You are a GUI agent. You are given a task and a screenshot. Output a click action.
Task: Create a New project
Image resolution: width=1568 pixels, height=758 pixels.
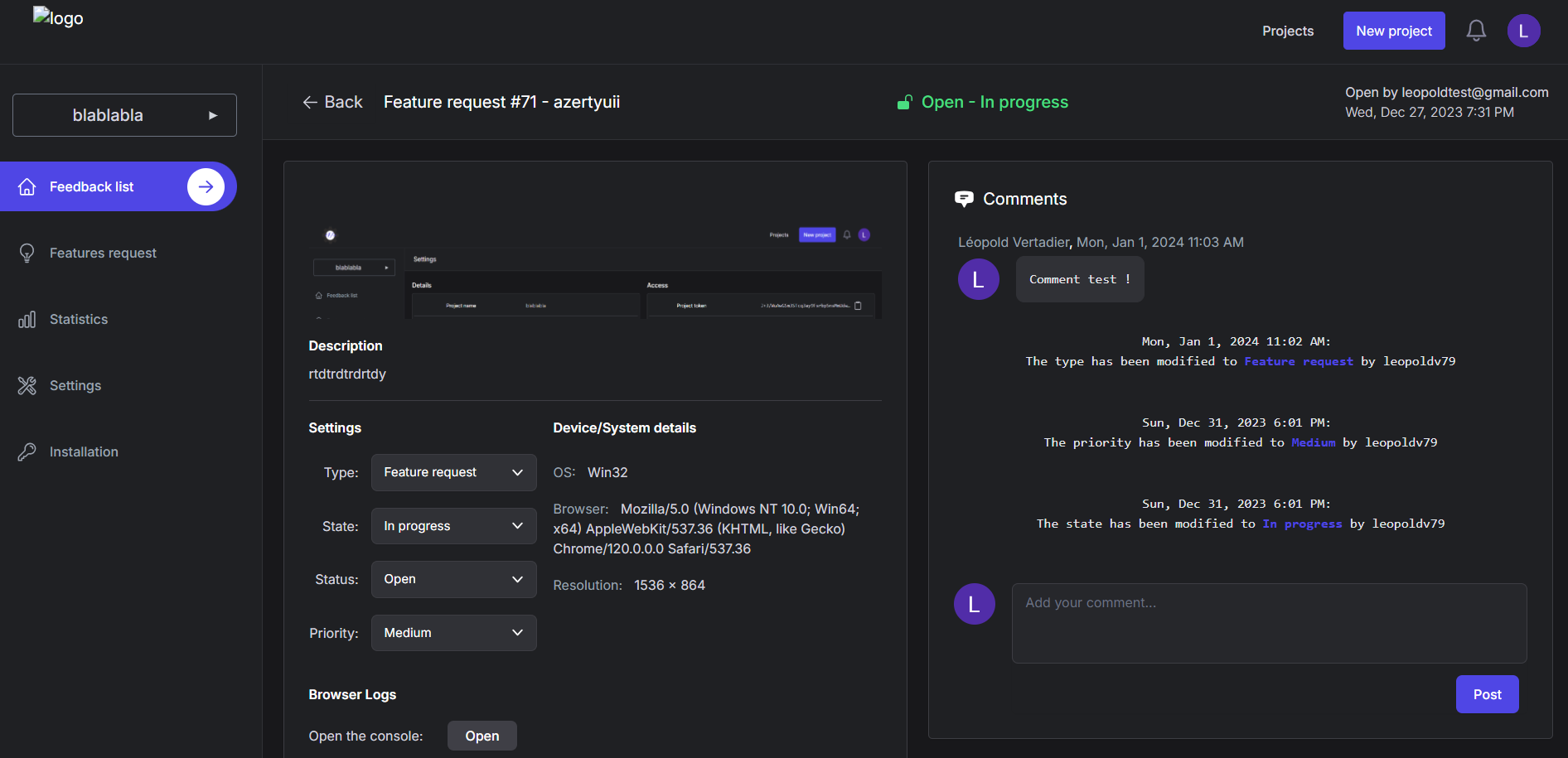coord(1394,31)
